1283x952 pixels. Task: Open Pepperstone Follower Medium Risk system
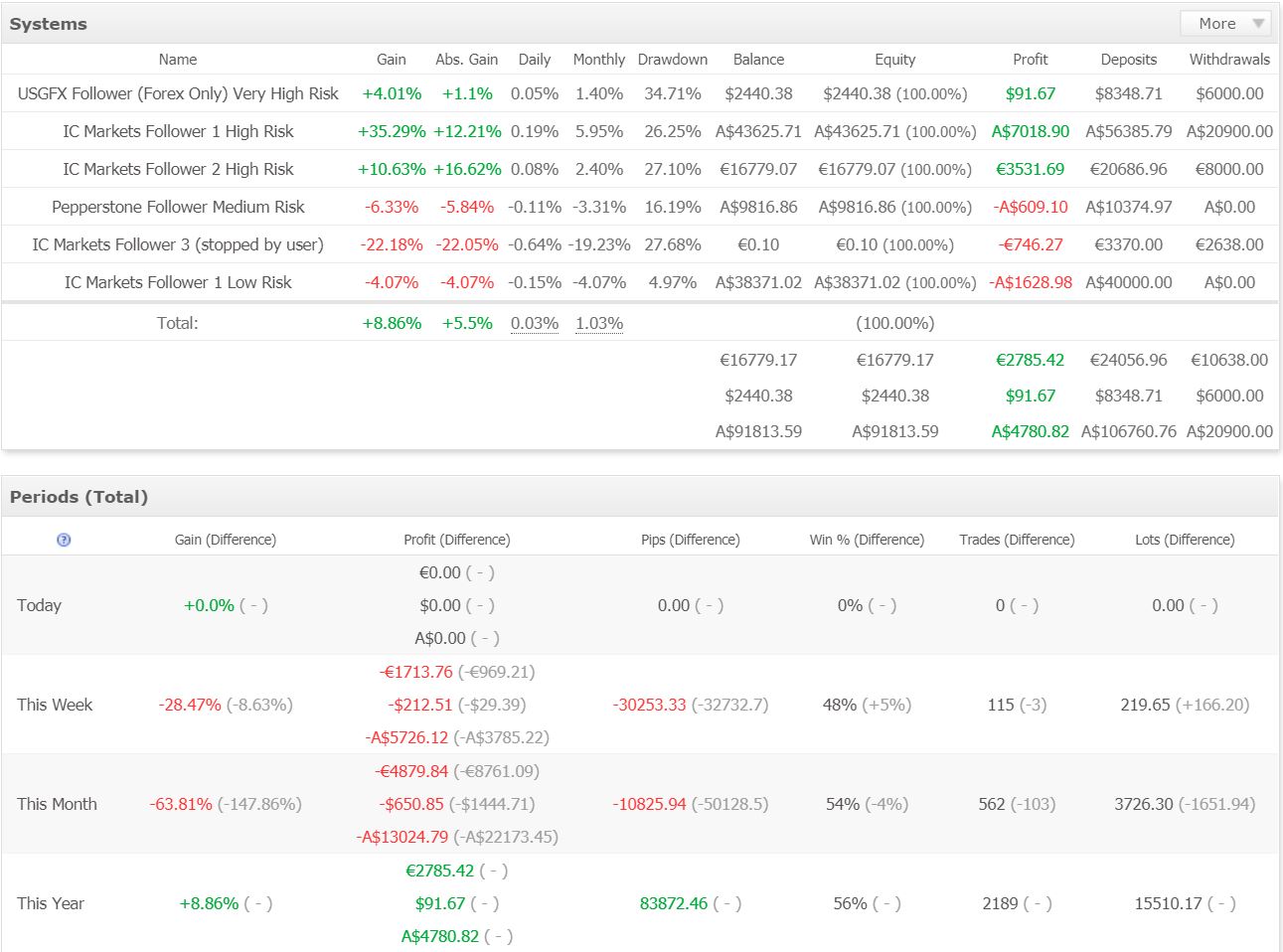tap(178, 207)
